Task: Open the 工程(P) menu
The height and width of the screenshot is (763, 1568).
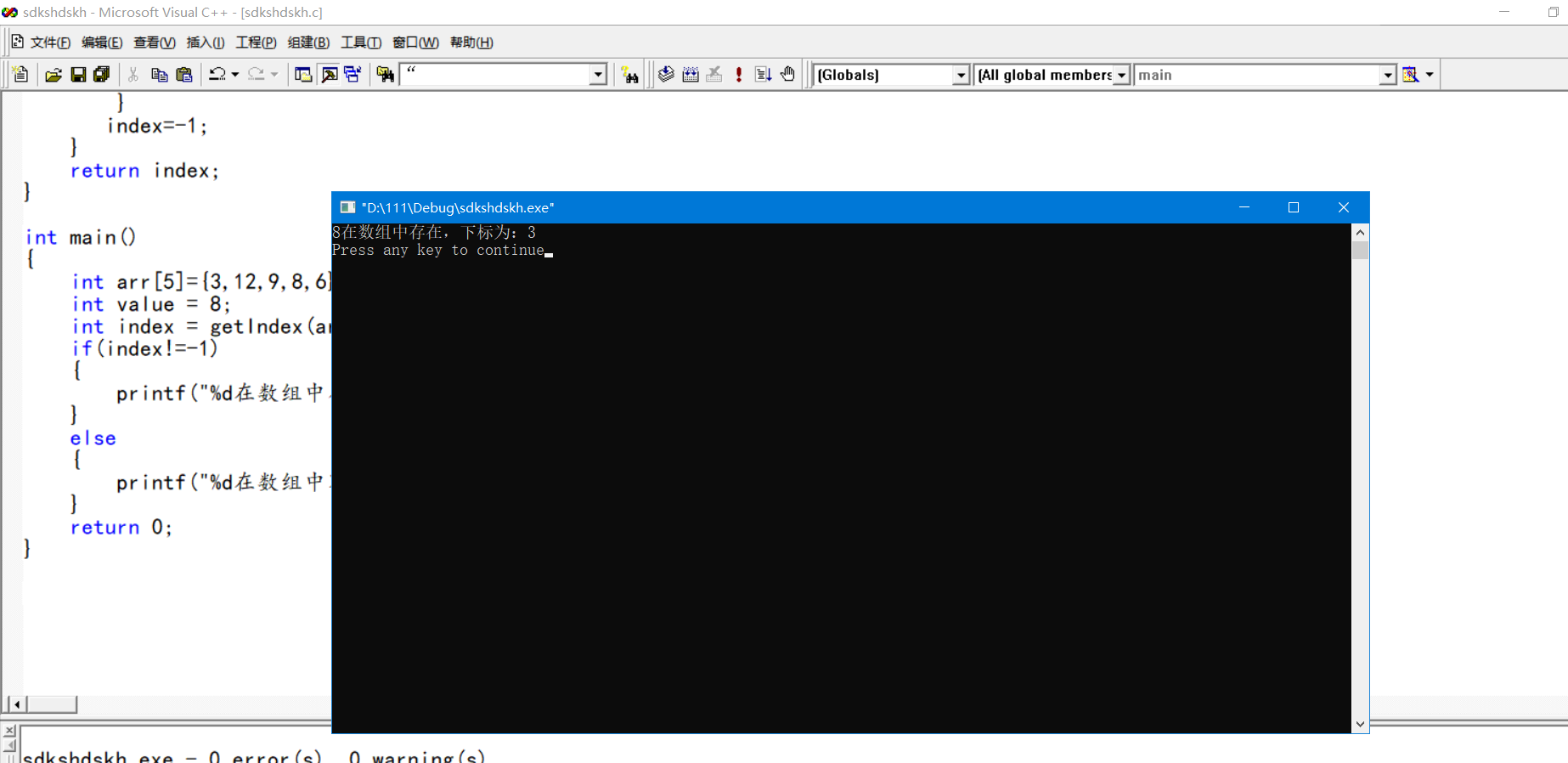Action: [256, 42]
